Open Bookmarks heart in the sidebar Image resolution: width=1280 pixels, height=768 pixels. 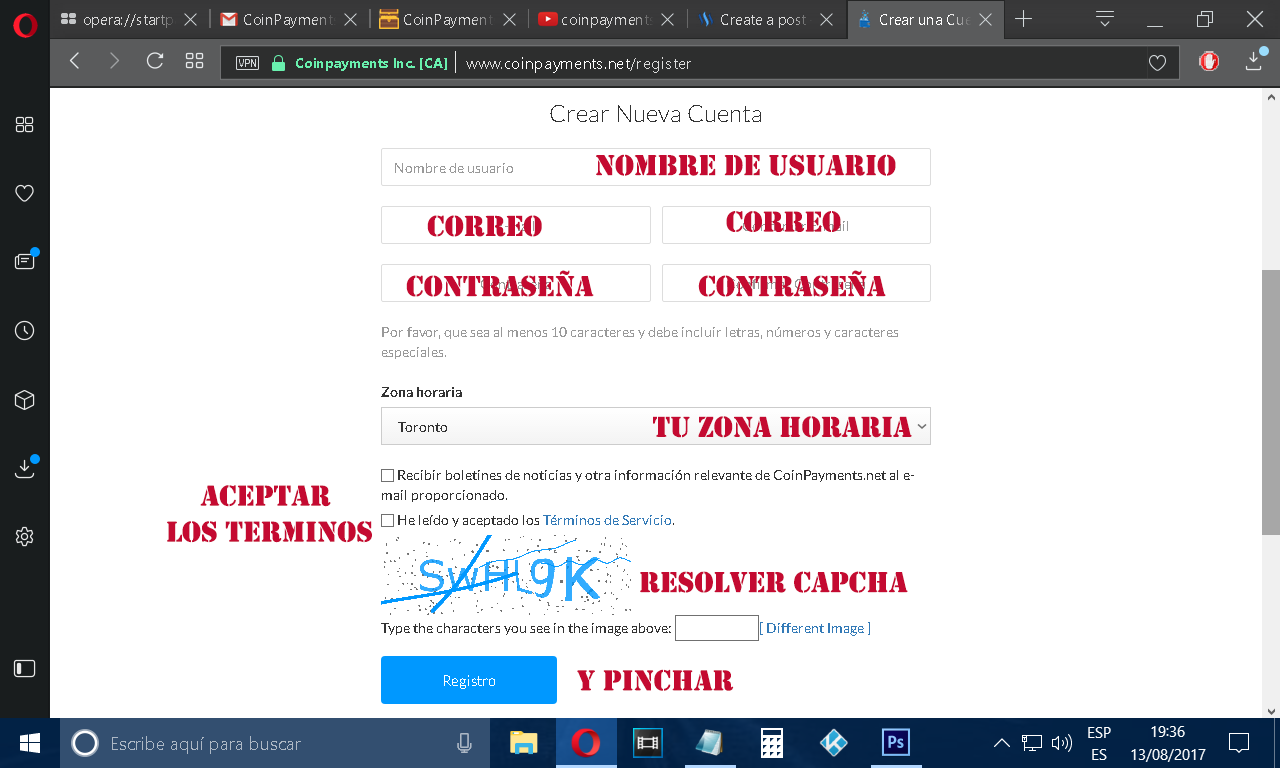pyautogui.click(x=25, y=193)
